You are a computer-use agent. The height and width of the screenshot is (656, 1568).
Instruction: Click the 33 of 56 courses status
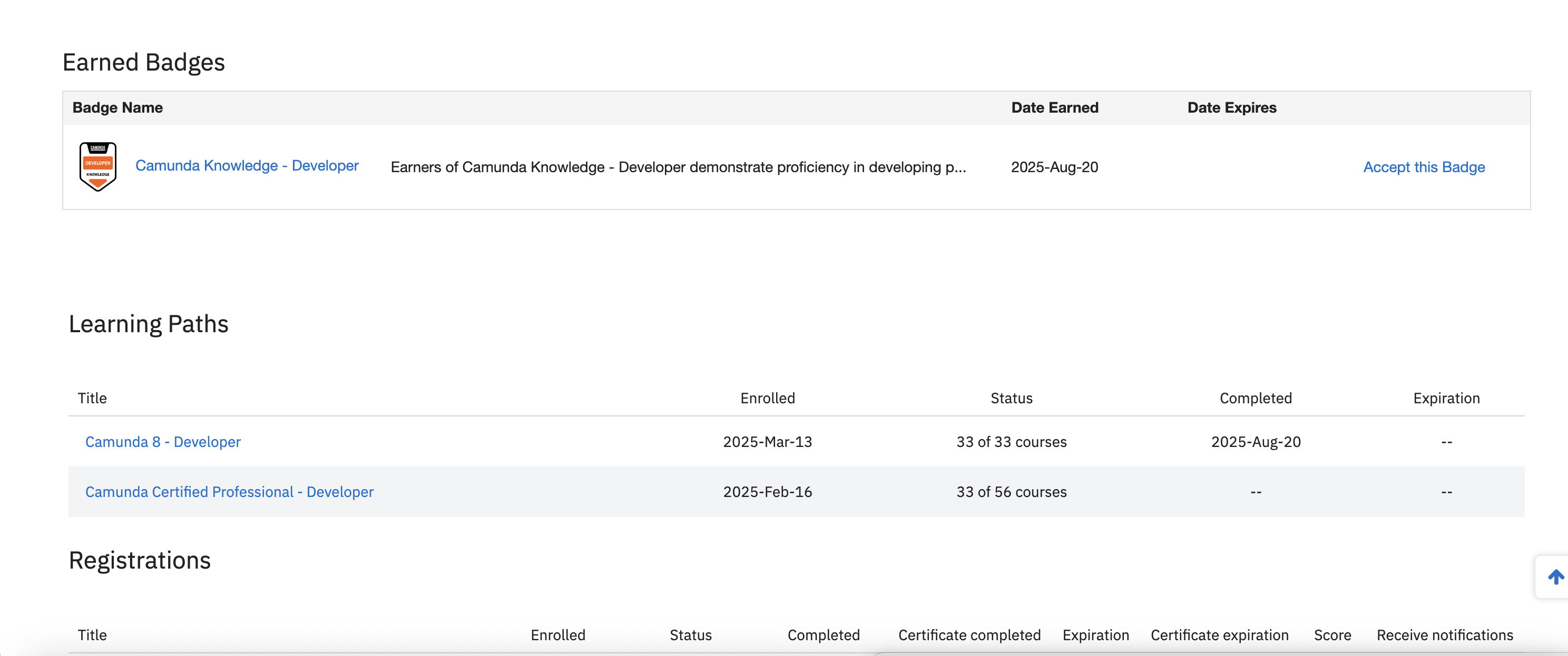point(1011,492)
